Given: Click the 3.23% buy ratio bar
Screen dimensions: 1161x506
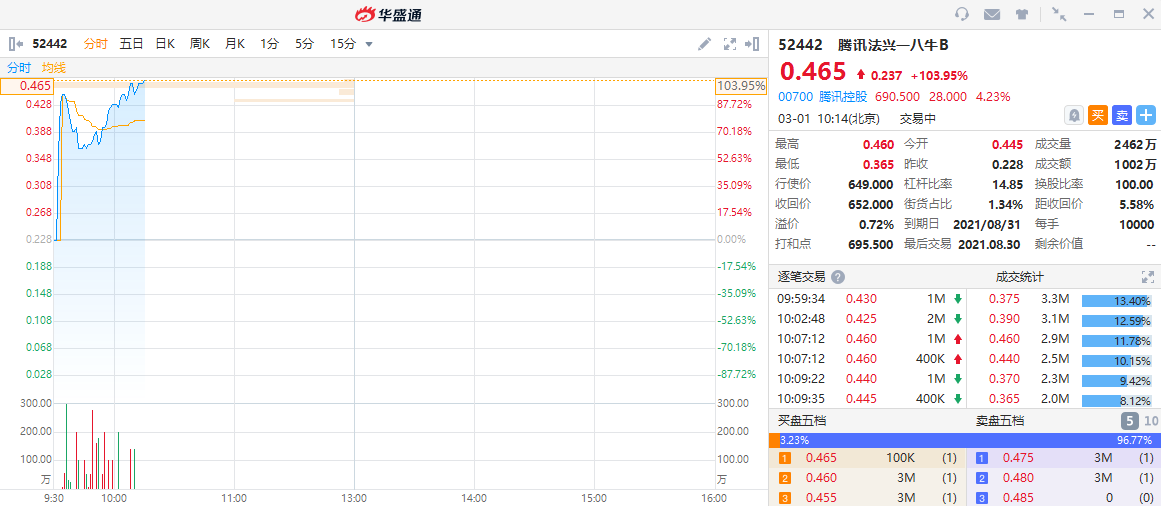Looking at the screenshot, I should point(775,440).
